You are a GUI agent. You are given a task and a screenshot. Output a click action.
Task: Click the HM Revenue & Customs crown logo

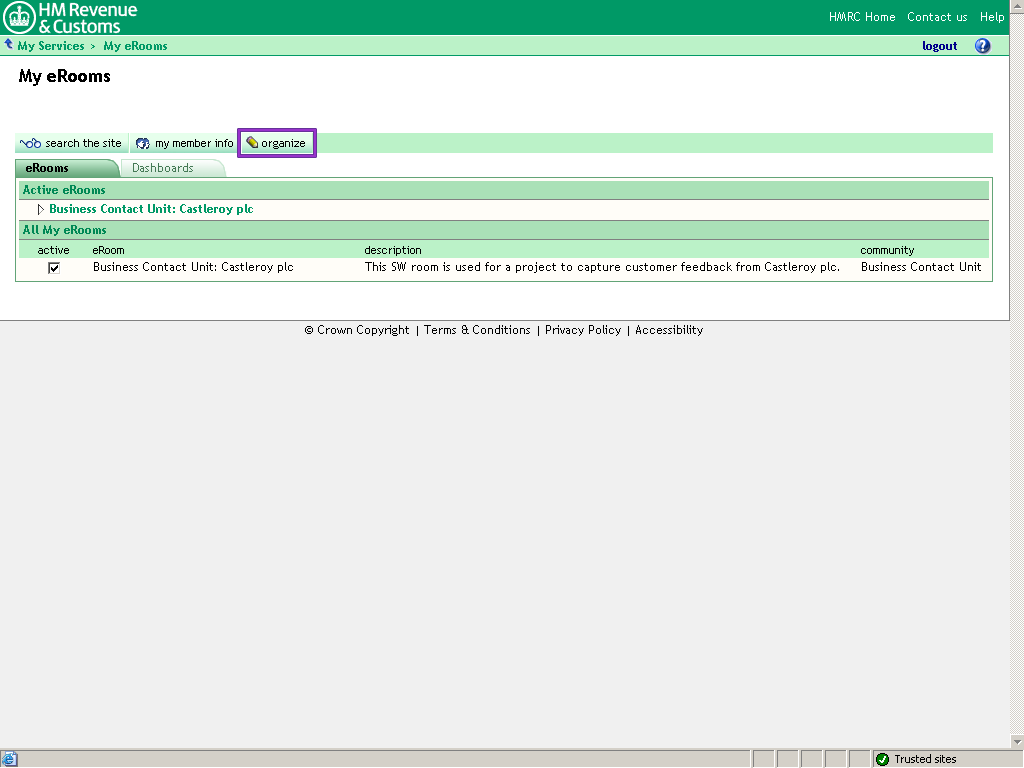click(x=20, y=17)
